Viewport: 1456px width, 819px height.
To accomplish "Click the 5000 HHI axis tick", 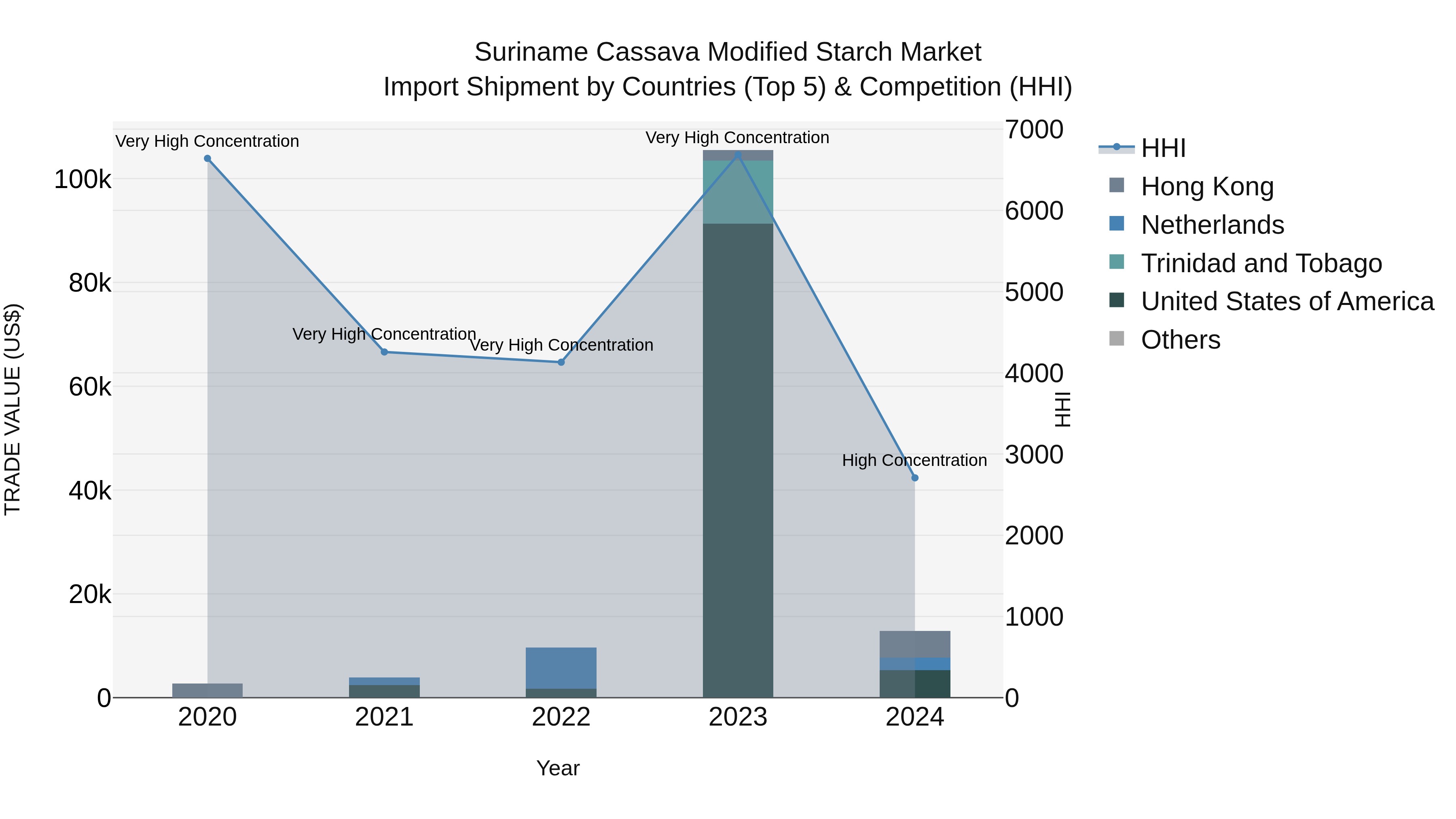I will (x=1034, y=292).
